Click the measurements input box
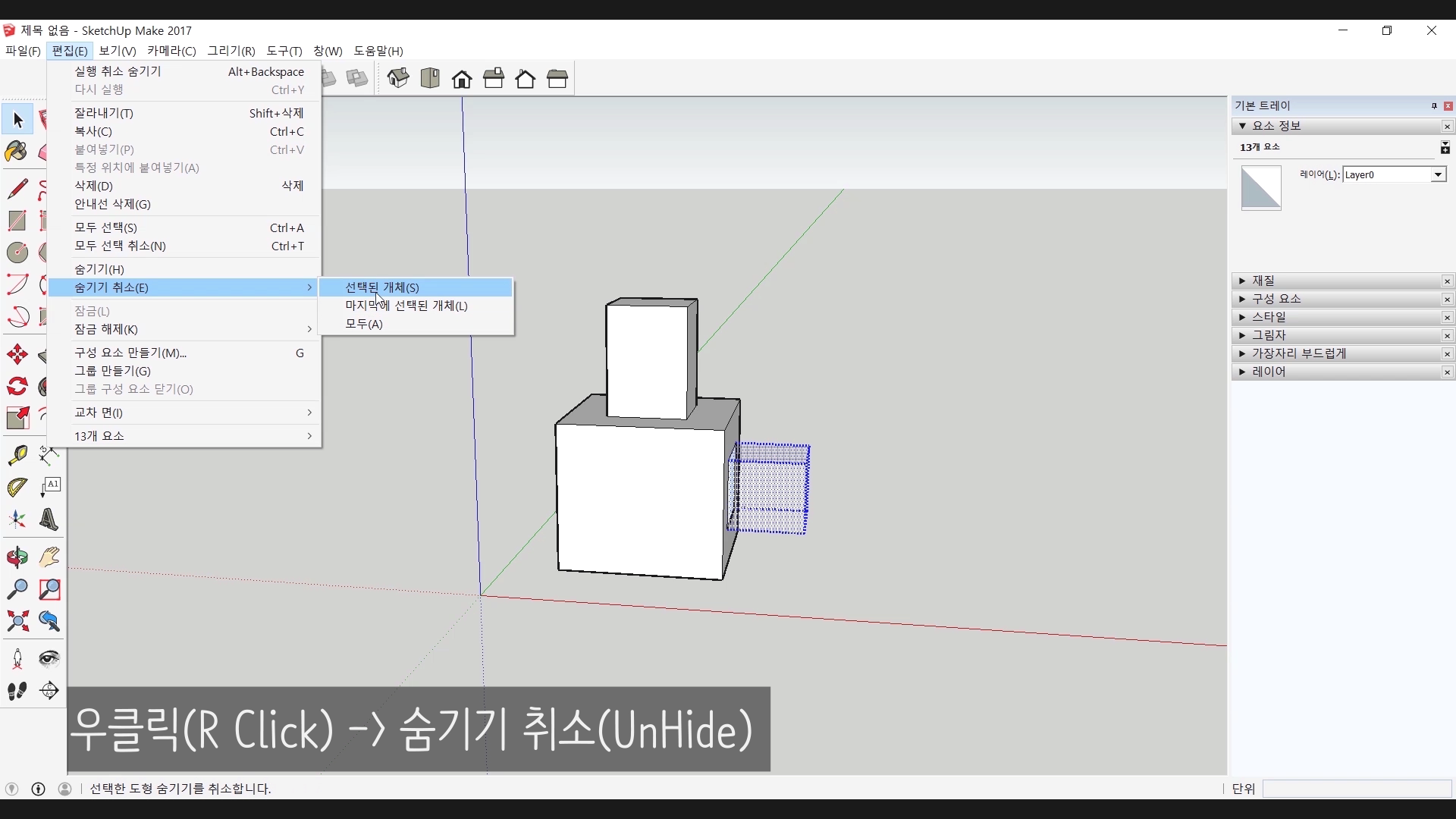The image size is (1456, 819). pyautogui.click(x=1356, y=789)
